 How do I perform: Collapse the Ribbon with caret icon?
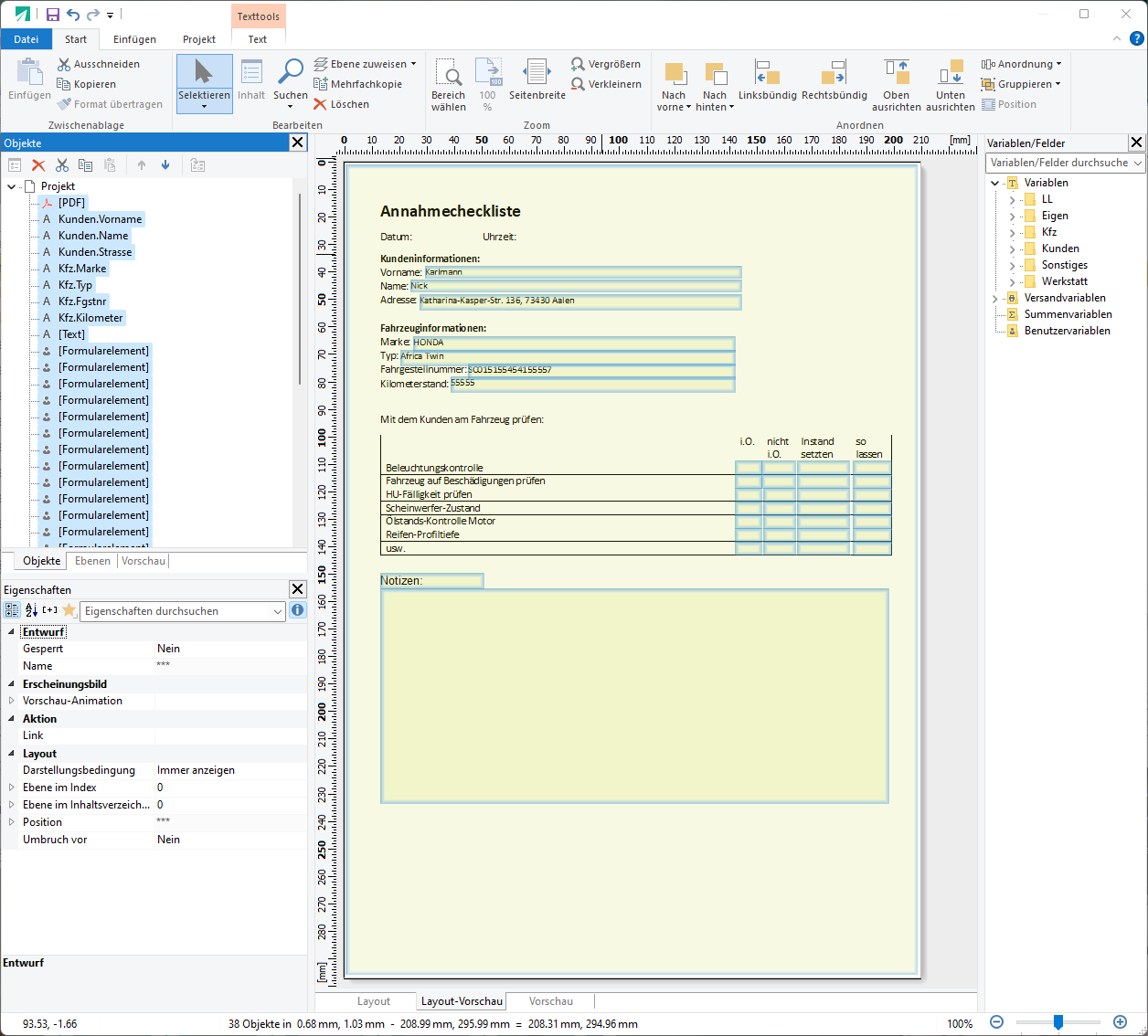(x=1116, y=39)
